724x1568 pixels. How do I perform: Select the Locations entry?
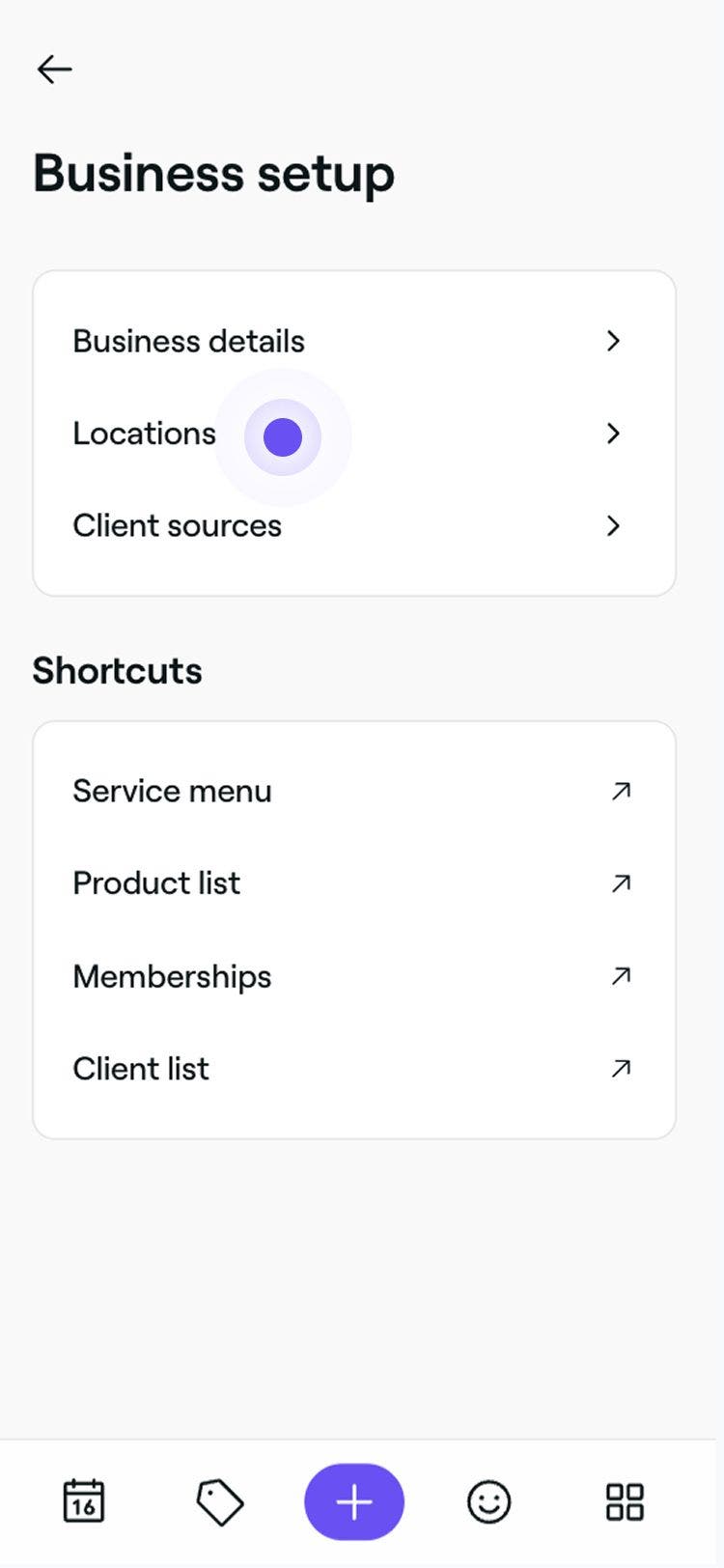145,434
